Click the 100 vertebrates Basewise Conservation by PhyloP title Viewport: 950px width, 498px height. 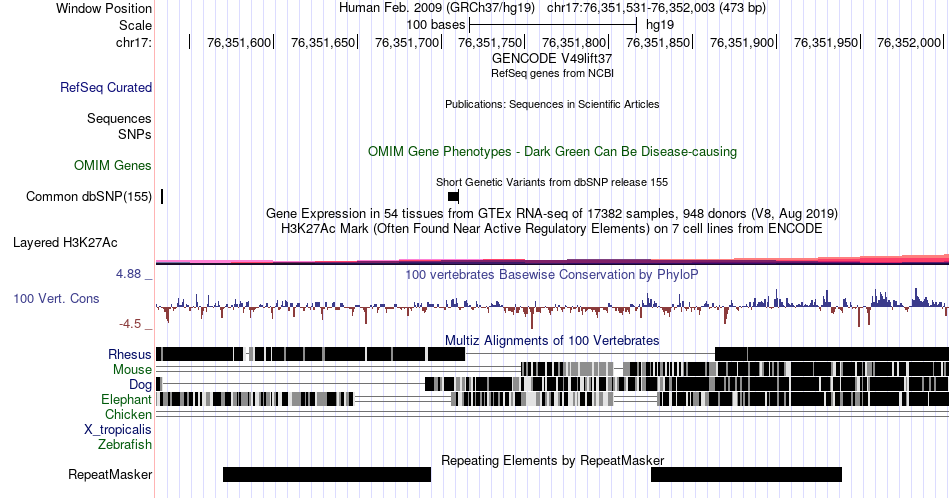552,274
